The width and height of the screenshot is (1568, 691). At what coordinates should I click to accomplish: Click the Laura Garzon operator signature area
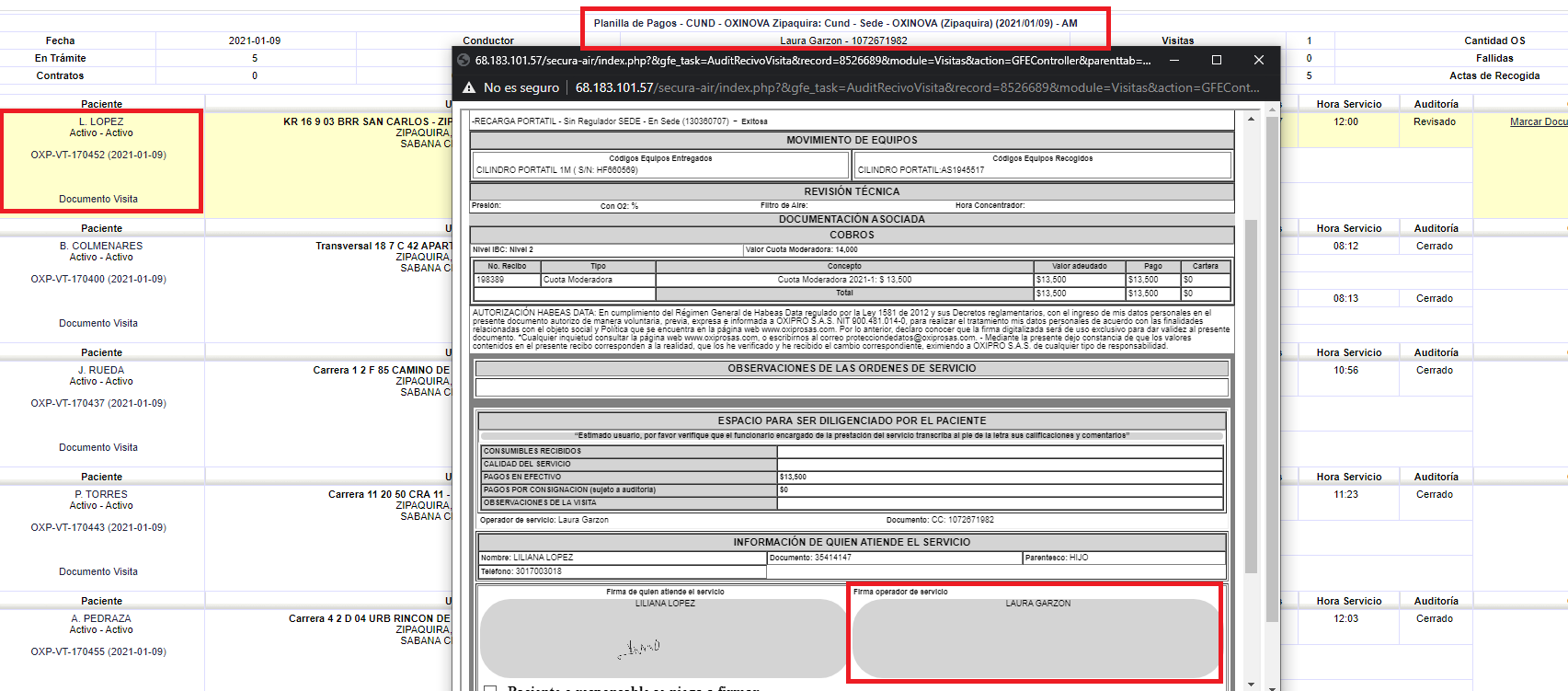(1036, 639)
